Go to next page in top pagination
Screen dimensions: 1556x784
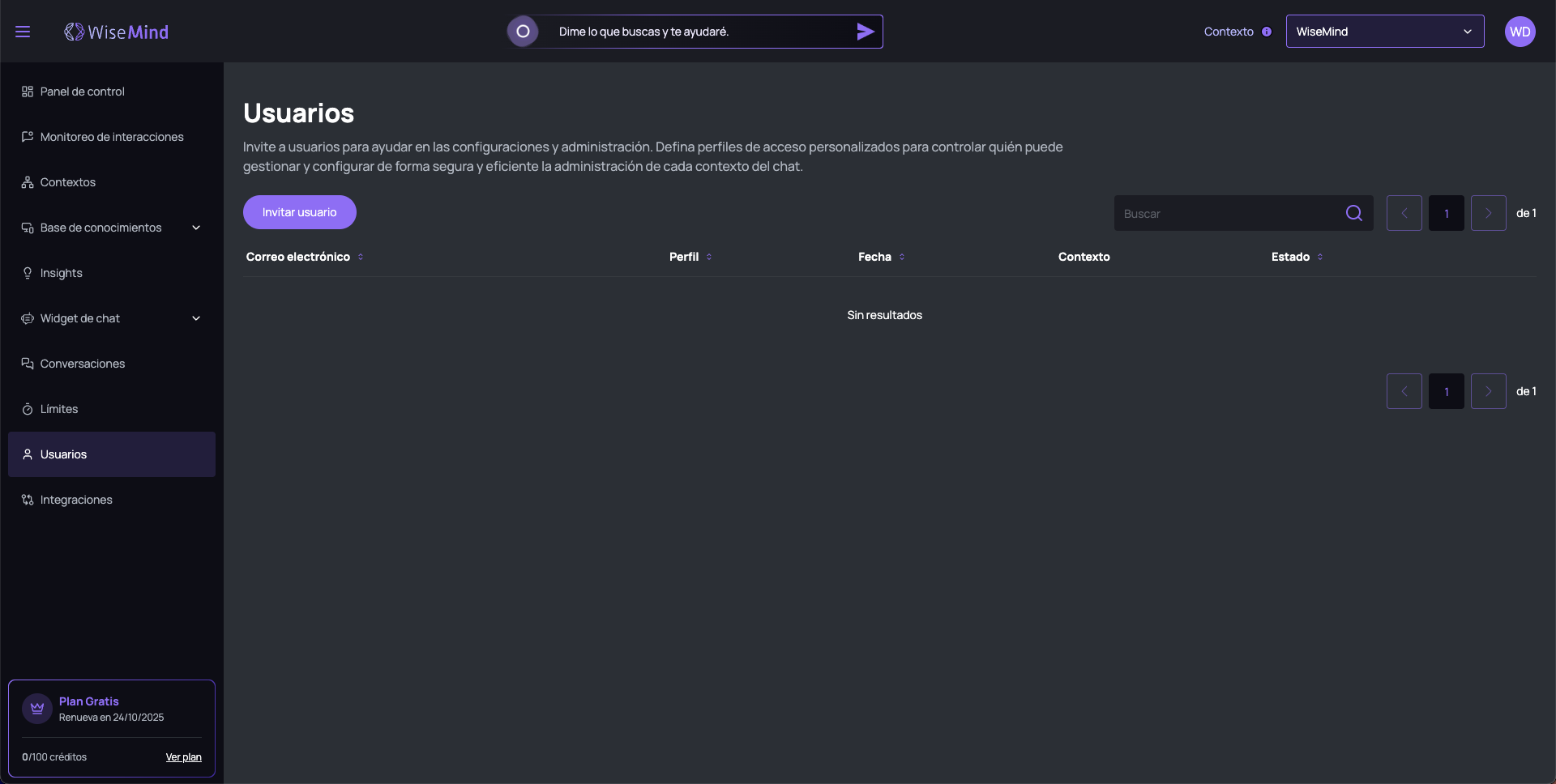pyautogui.click(x=1488, y=213)
